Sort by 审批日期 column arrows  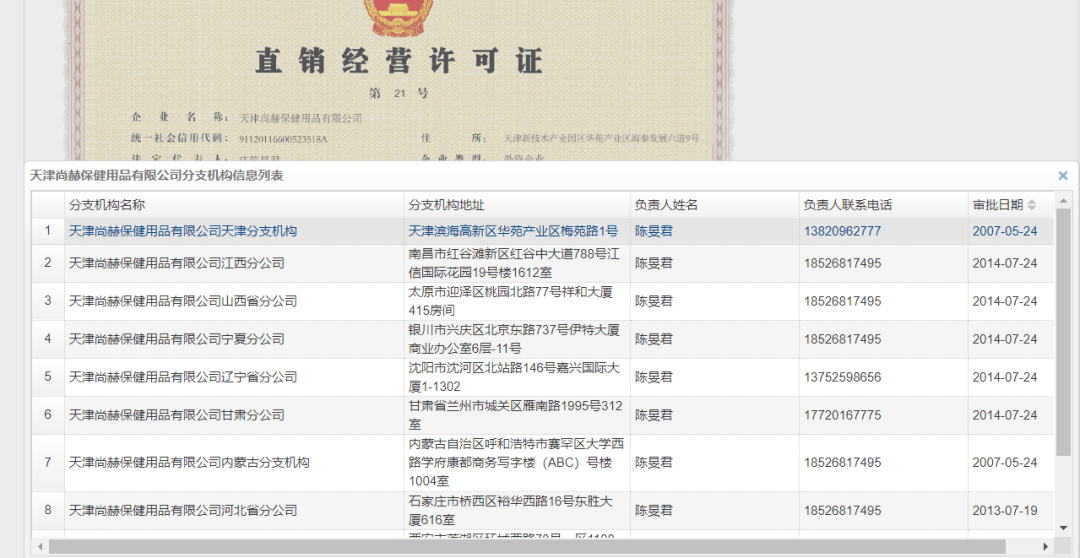pyautogui.click(x=1031, y=205)
